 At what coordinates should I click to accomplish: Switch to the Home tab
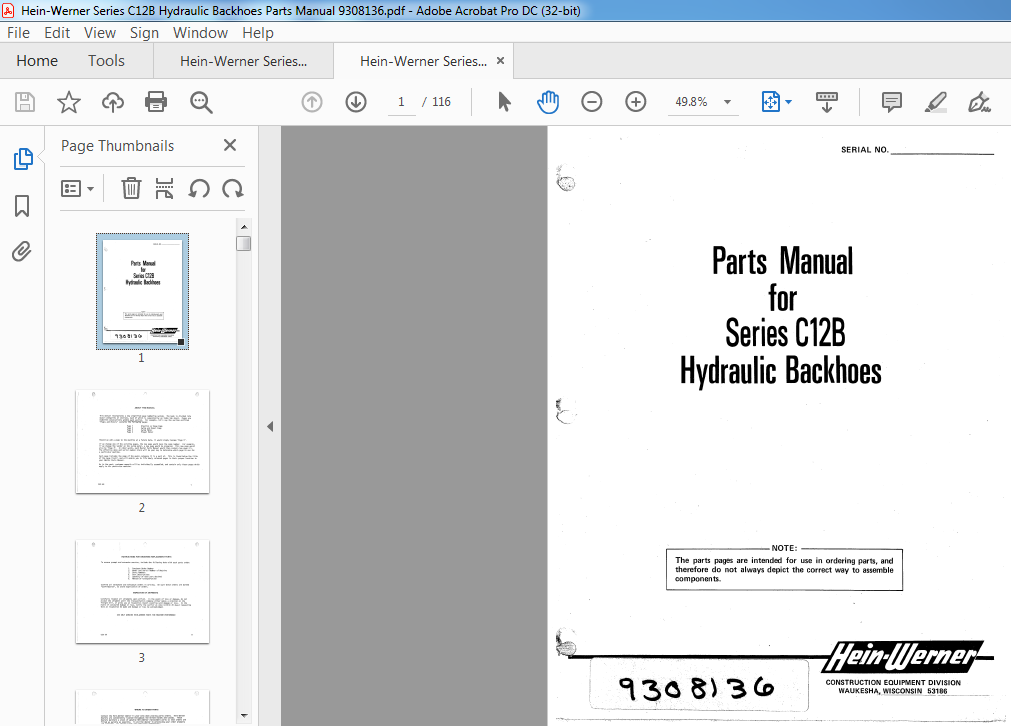click(x=37, y=61)
